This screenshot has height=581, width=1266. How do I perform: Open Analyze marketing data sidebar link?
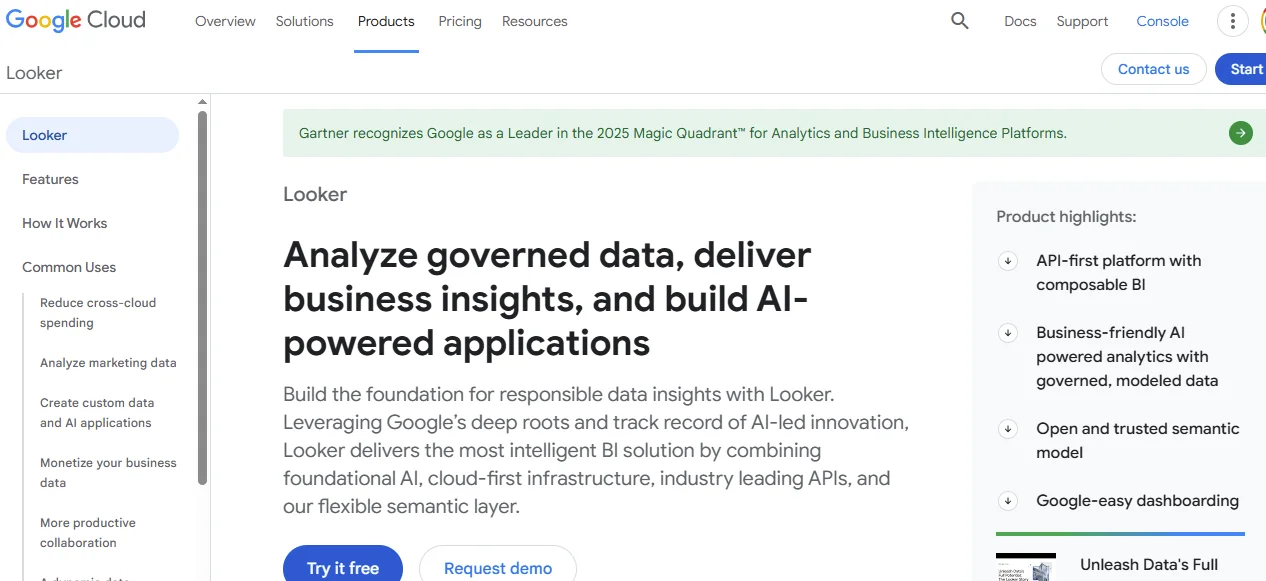click(108, 363)
